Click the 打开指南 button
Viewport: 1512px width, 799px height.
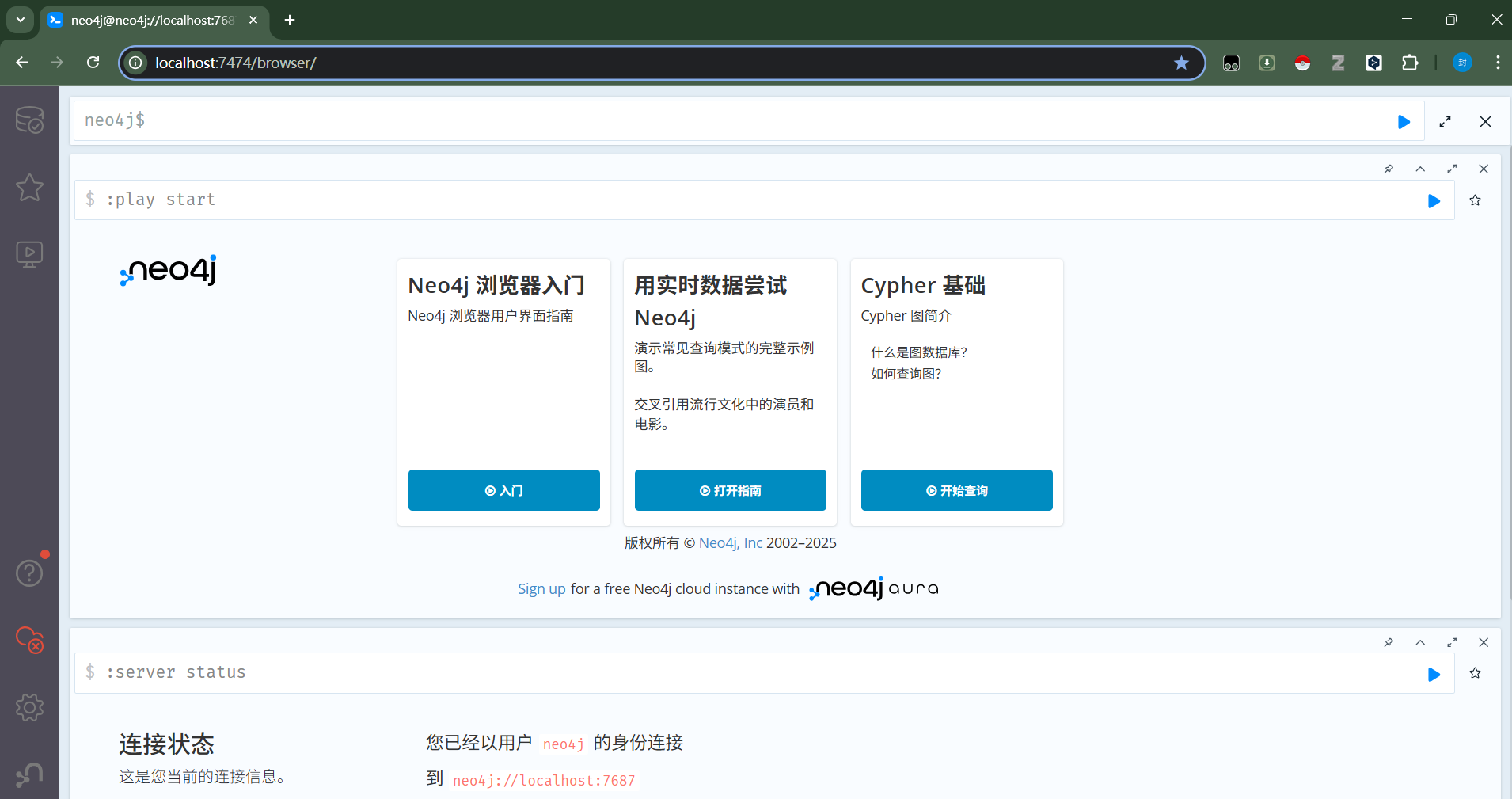[730, 490]
